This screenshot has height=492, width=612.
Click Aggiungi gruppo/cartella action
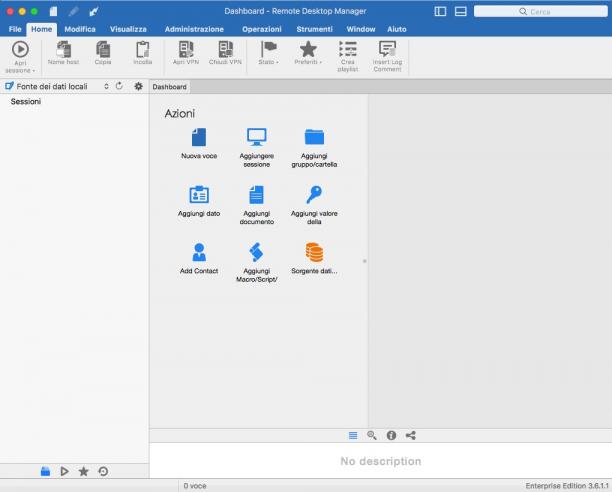click(314, 147)
